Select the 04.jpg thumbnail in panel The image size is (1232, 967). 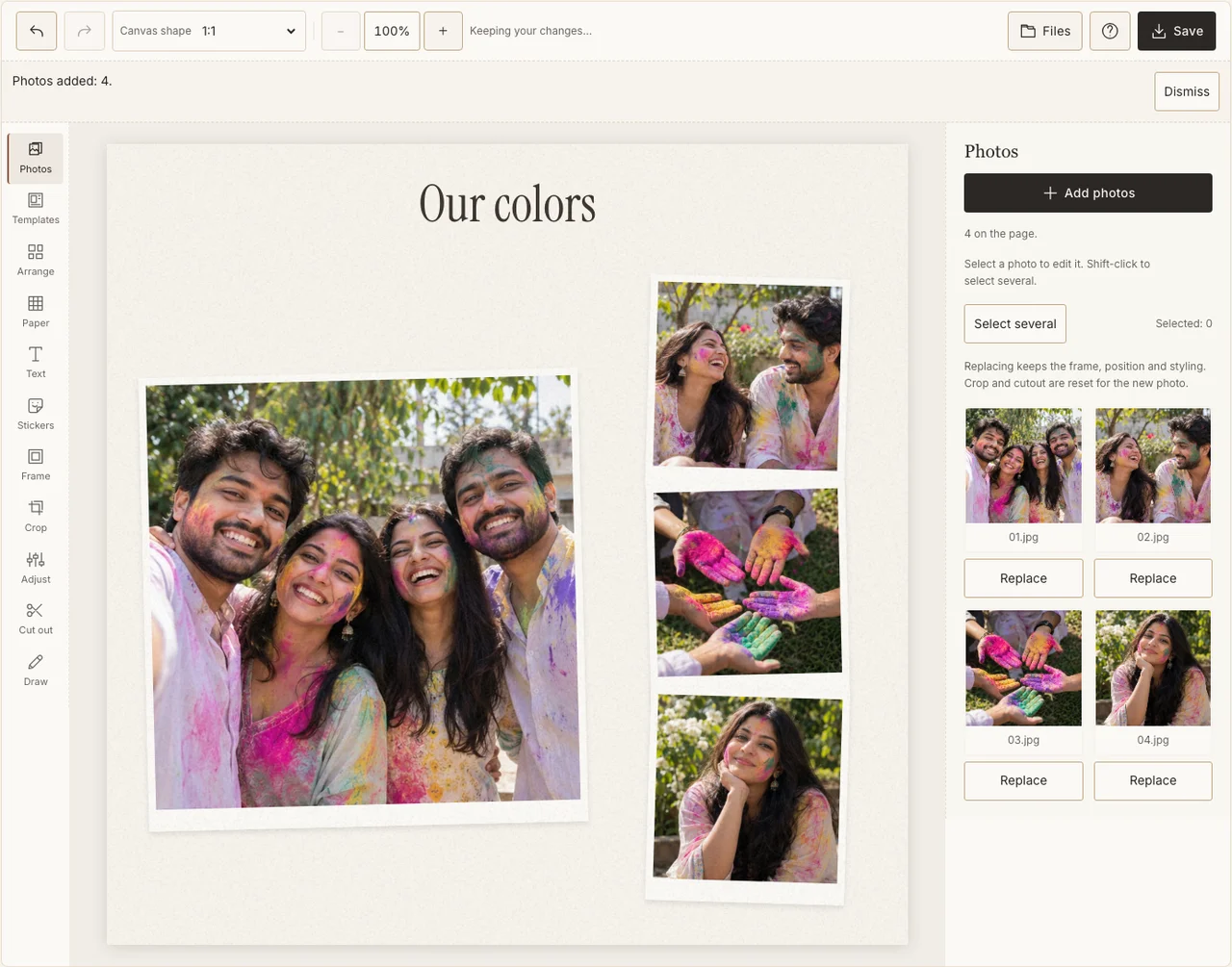(1153, 668)
